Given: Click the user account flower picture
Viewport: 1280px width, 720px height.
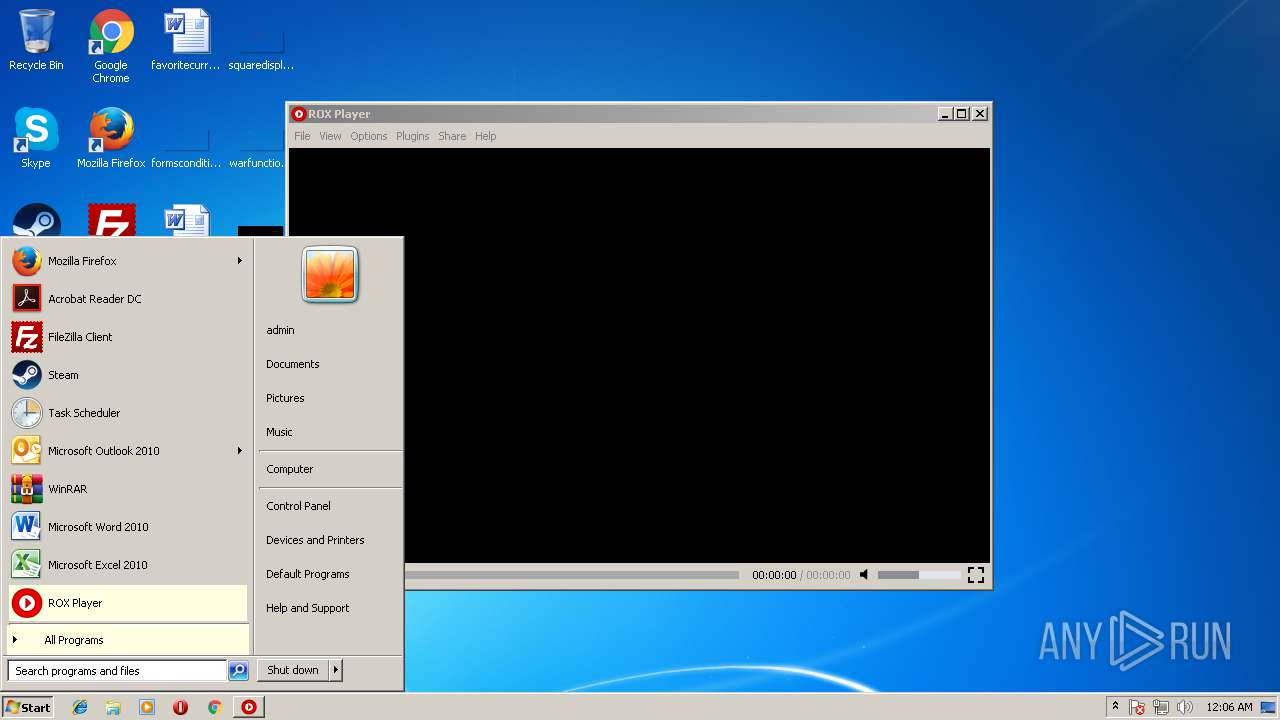Looking at the screenshot, I should coord(330,274).
